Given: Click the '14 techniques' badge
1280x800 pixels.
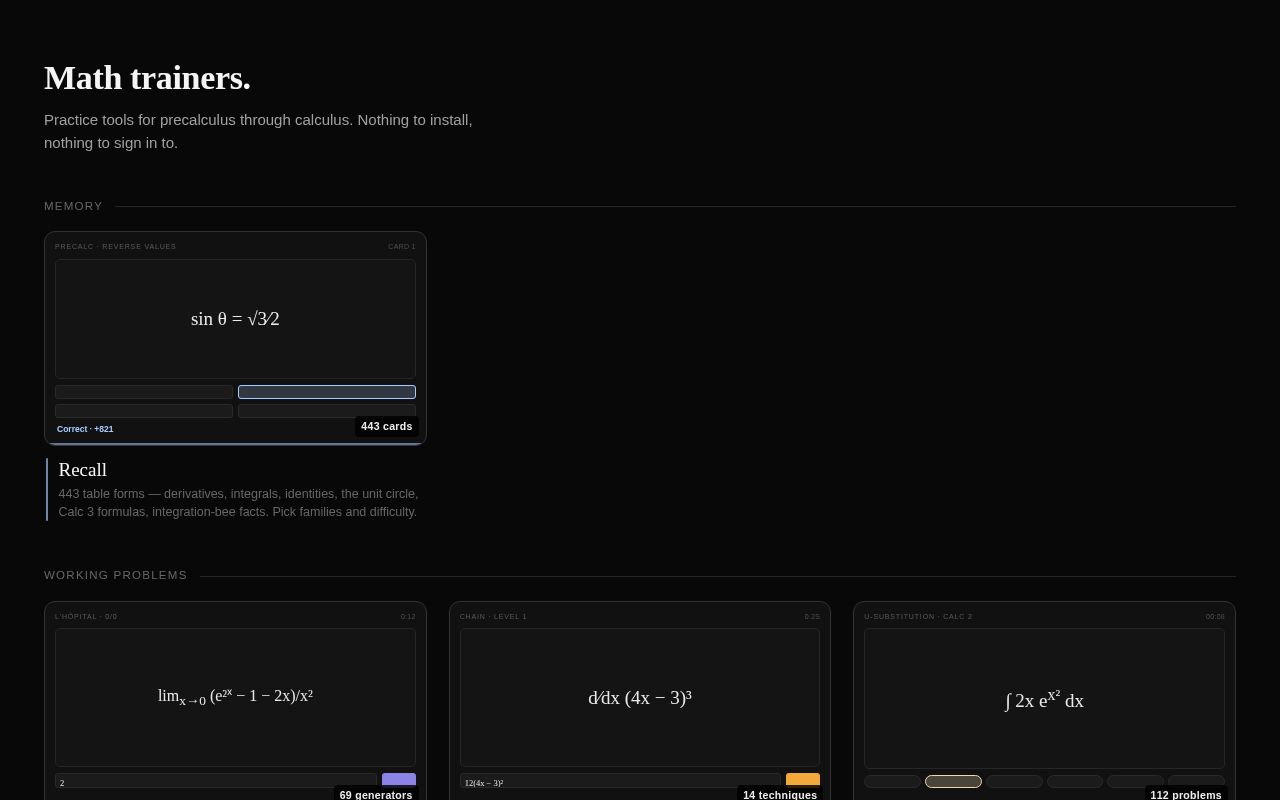Looking at the screenshot, I should [780, 794].
